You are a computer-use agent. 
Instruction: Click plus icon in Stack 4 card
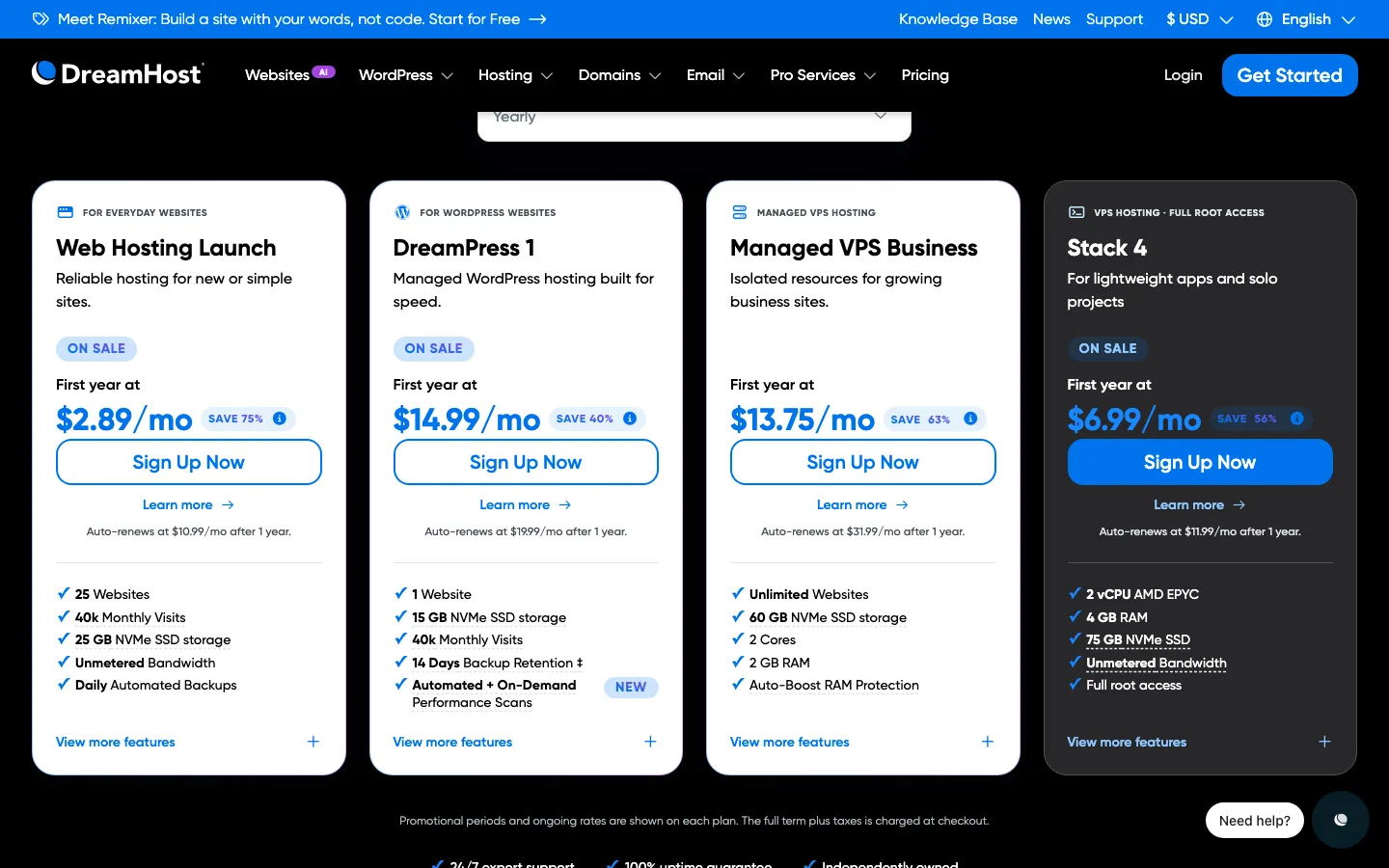(x=1324, y=742)
